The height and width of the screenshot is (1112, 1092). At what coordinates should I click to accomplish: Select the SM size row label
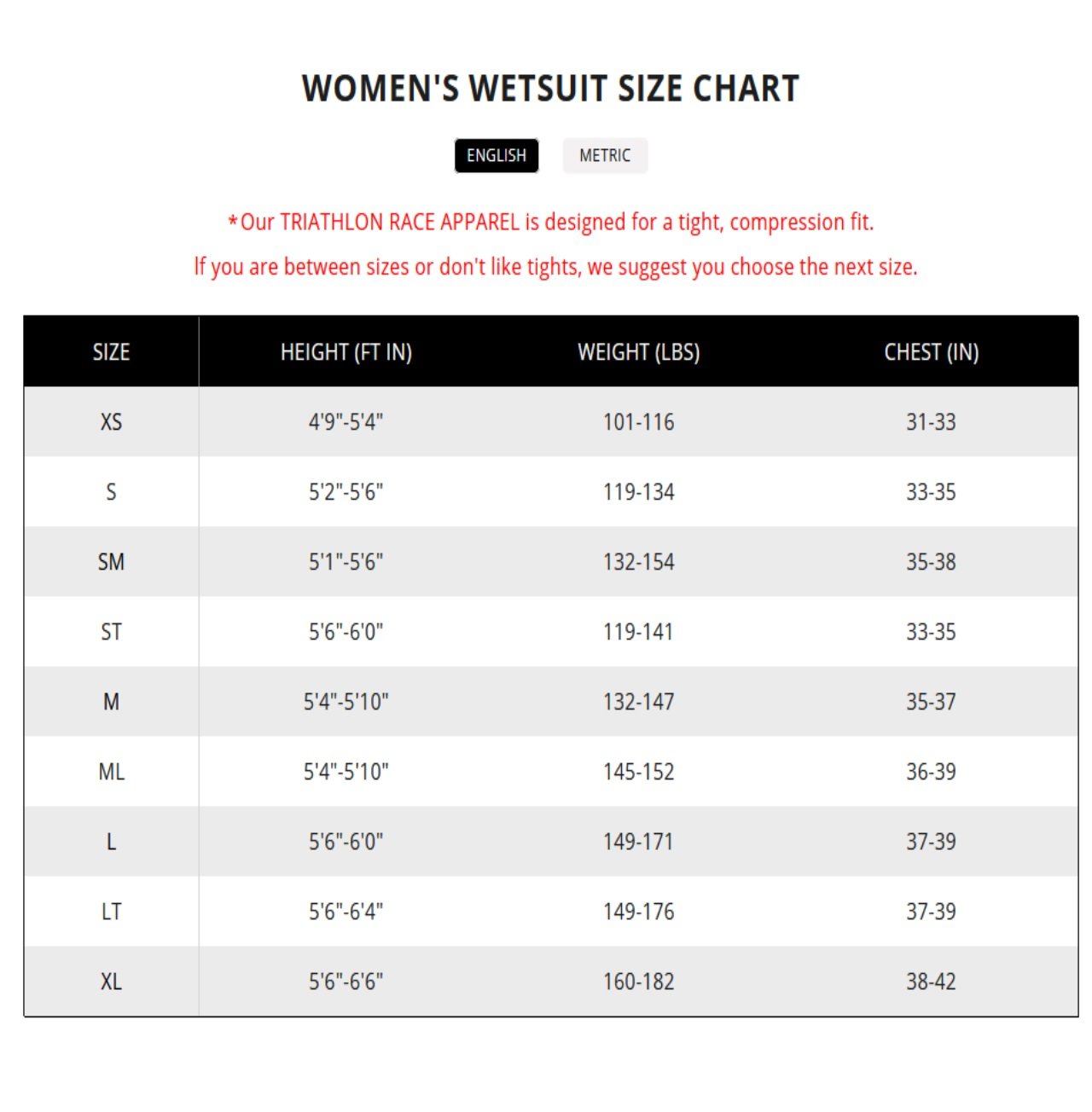pyautogui.click(x=111, y=562)
